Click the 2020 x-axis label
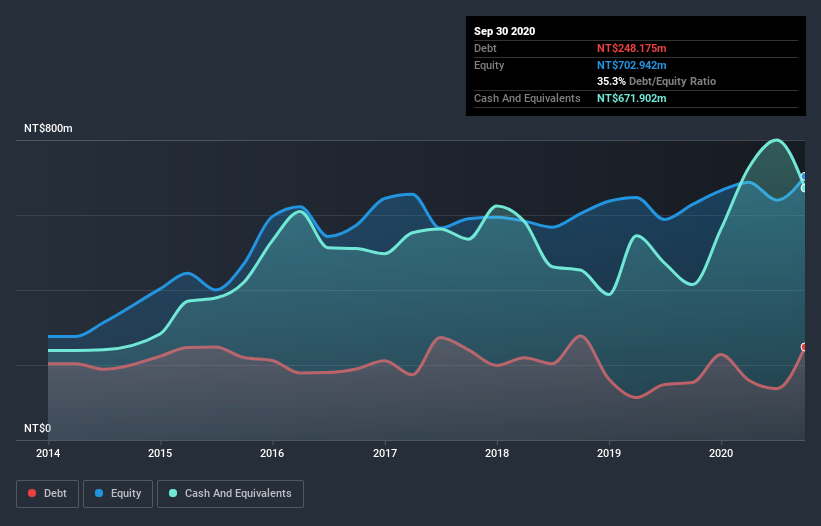This screenshot has height=526, width=821. click(721, 453)
